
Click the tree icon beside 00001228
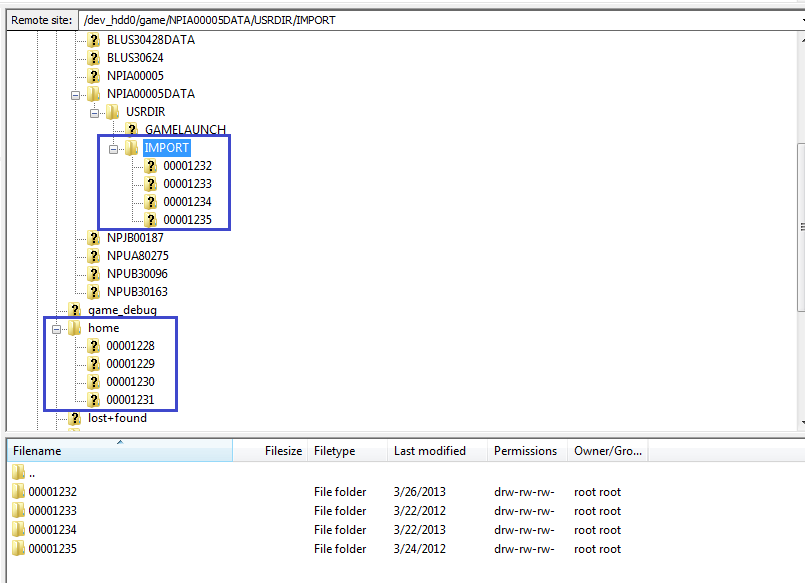(93, 346)
